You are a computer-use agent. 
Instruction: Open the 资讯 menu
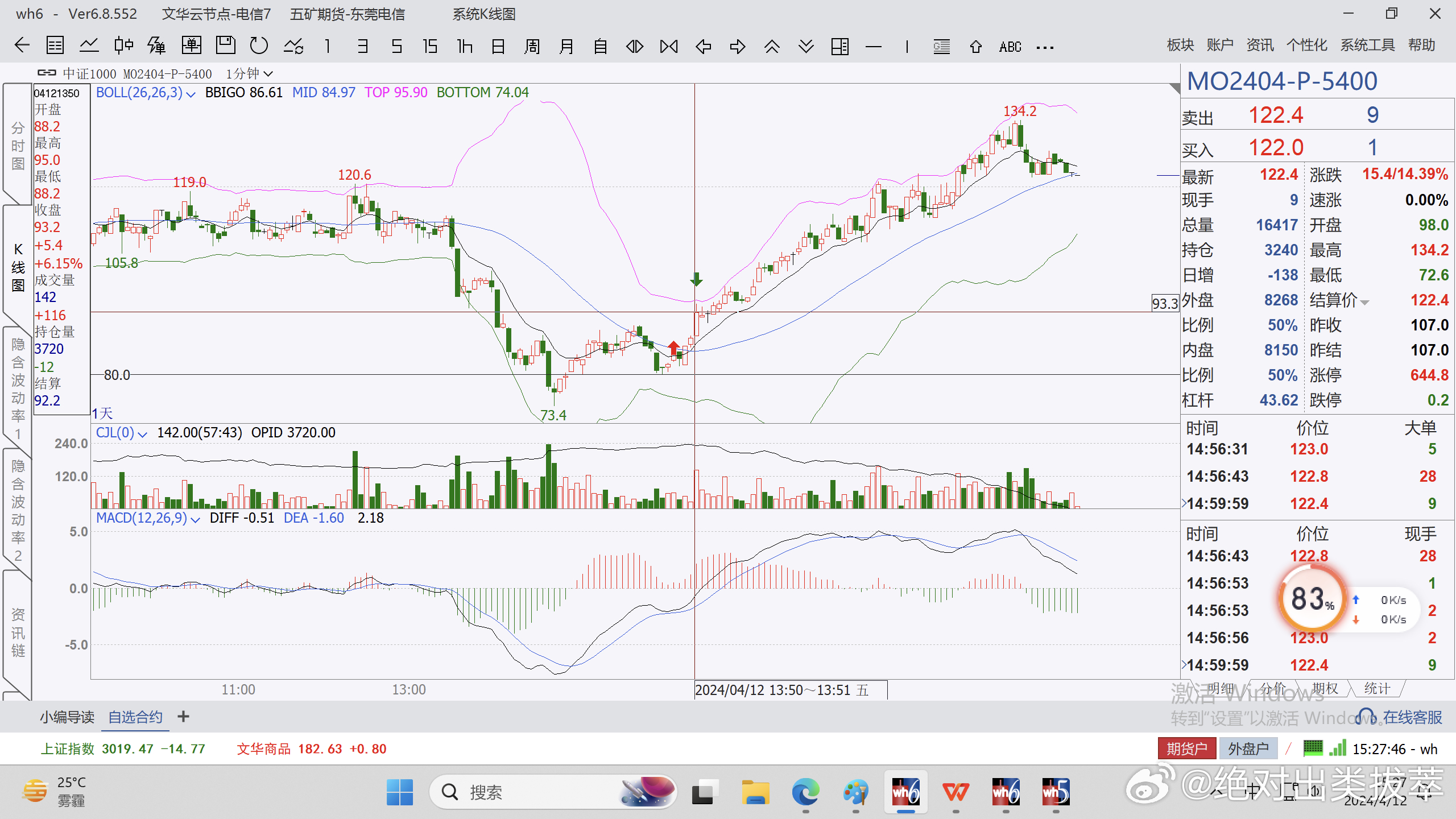tap(1260, 45)
